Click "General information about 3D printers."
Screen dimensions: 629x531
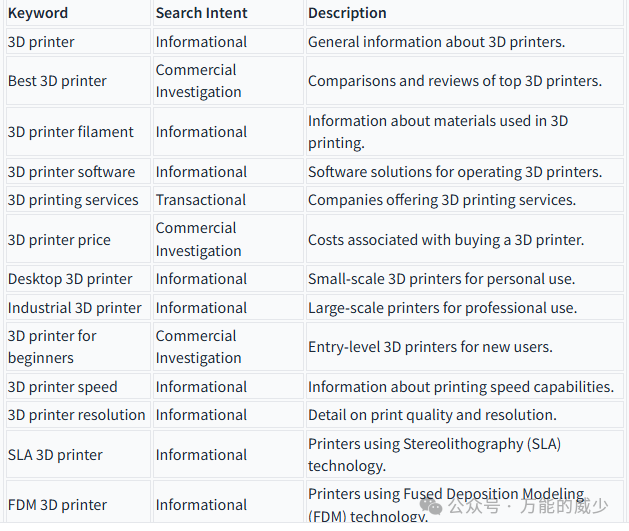(x=436, y=42)
